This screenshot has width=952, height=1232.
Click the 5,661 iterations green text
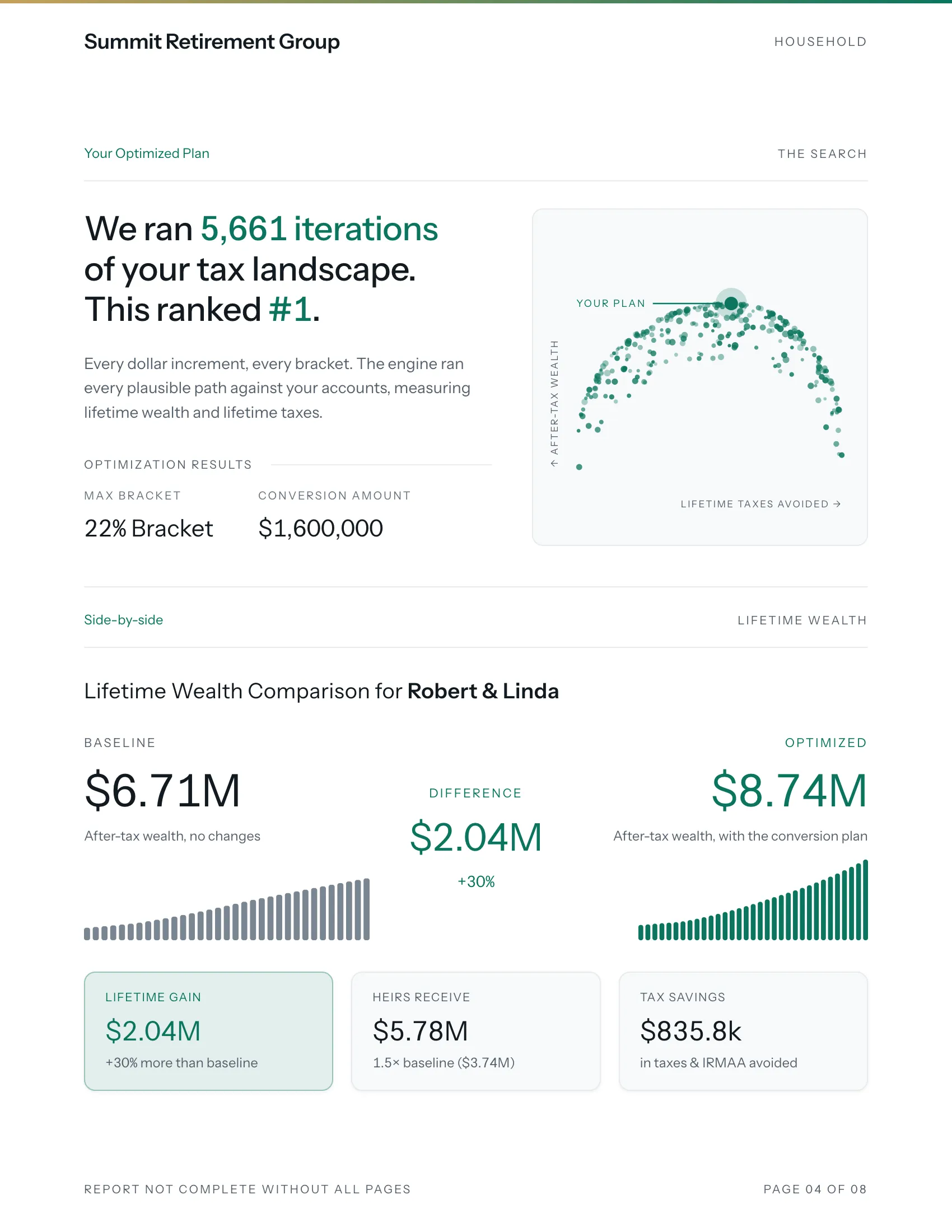pyautogui.click(x=319, y=229)
